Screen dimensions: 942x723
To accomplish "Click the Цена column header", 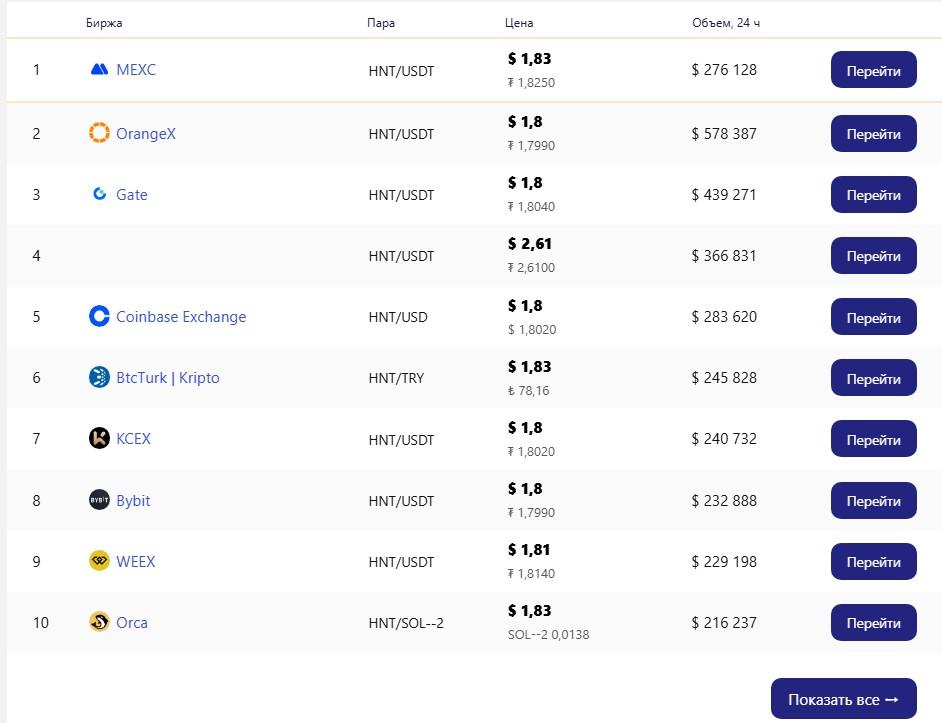I will 519,23.
